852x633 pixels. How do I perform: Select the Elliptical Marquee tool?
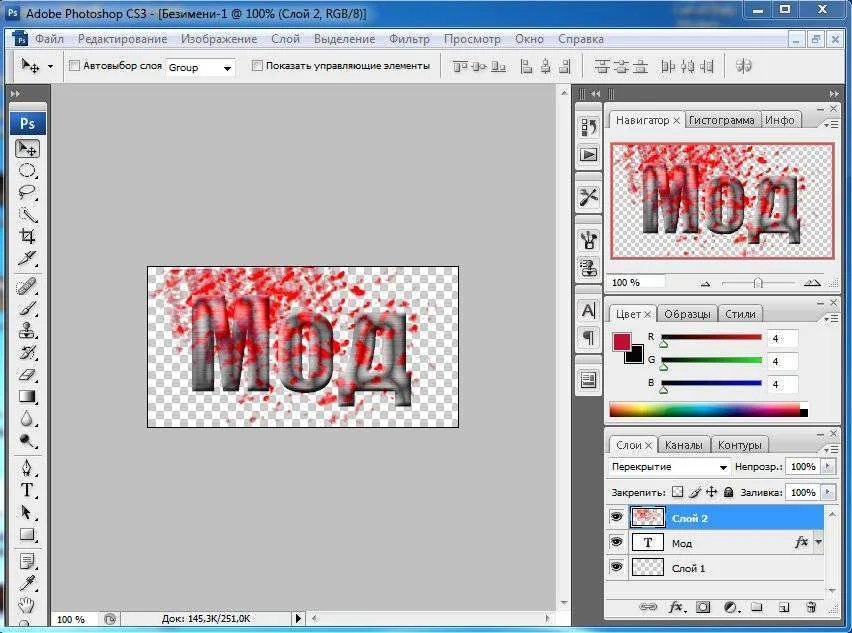27,171
